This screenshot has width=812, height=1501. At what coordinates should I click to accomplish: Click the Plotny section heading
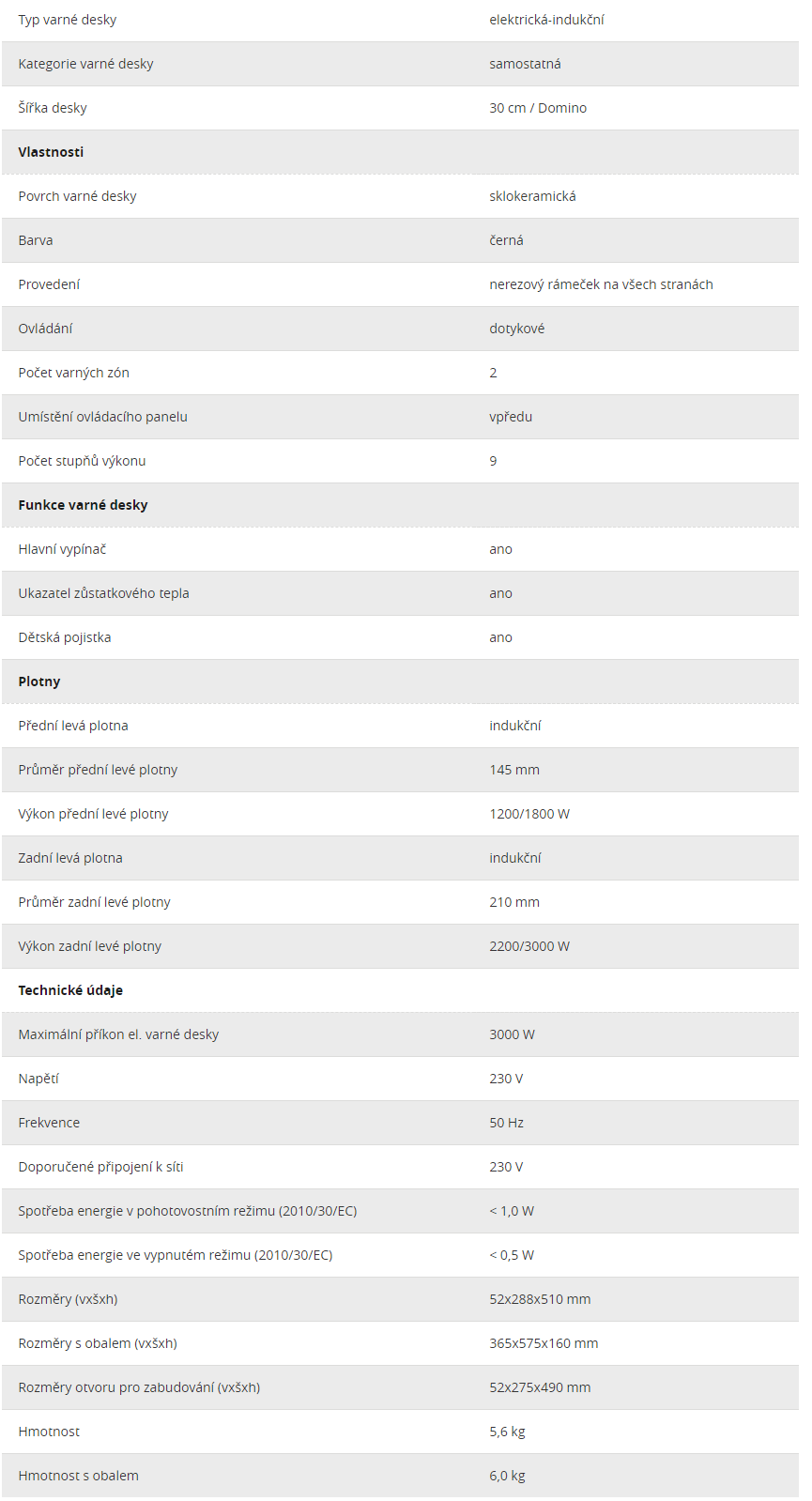click(39, 682)
